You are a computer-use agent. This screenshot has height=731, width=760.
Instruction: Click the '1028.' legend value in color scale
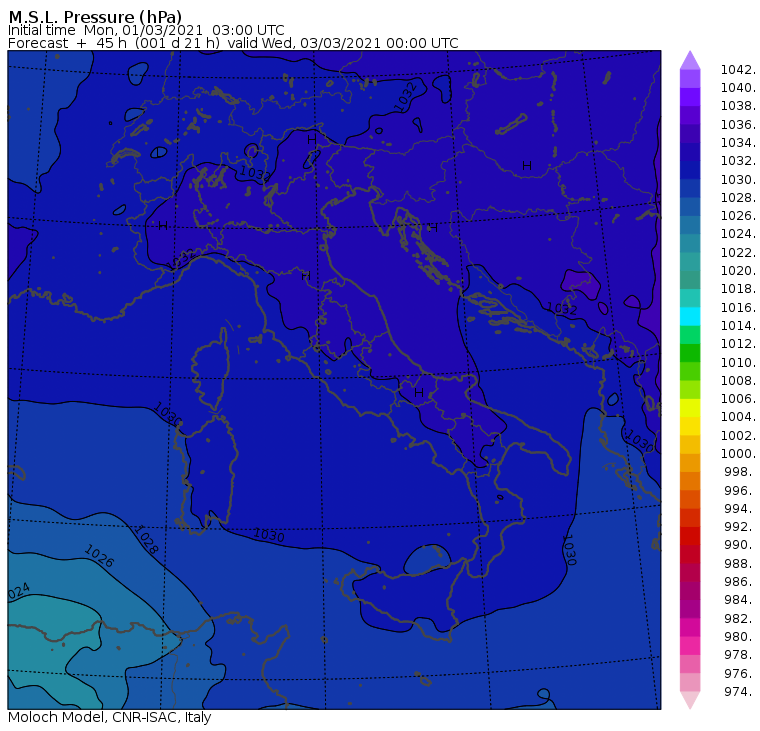pos(738,197)
